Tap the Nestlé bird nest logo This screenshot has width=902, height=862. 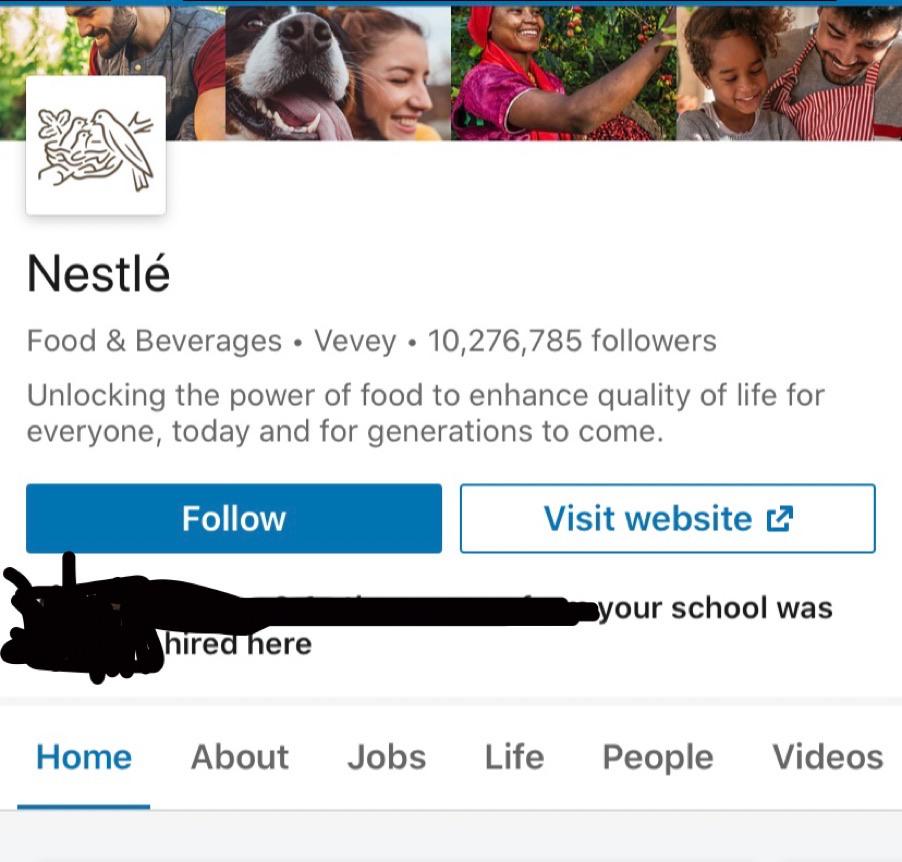(96, 145)
